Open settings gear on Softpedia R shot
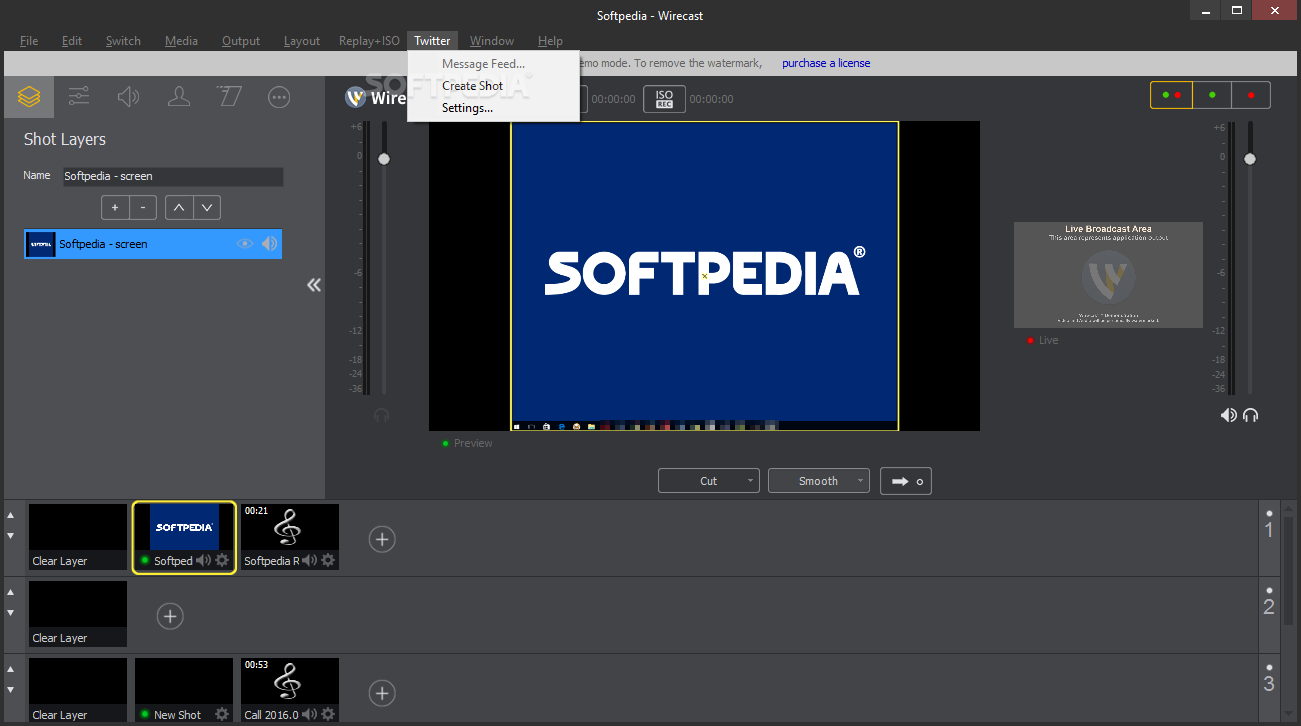The height and width of the screenshot is (726, 1301). click(327, 560)
